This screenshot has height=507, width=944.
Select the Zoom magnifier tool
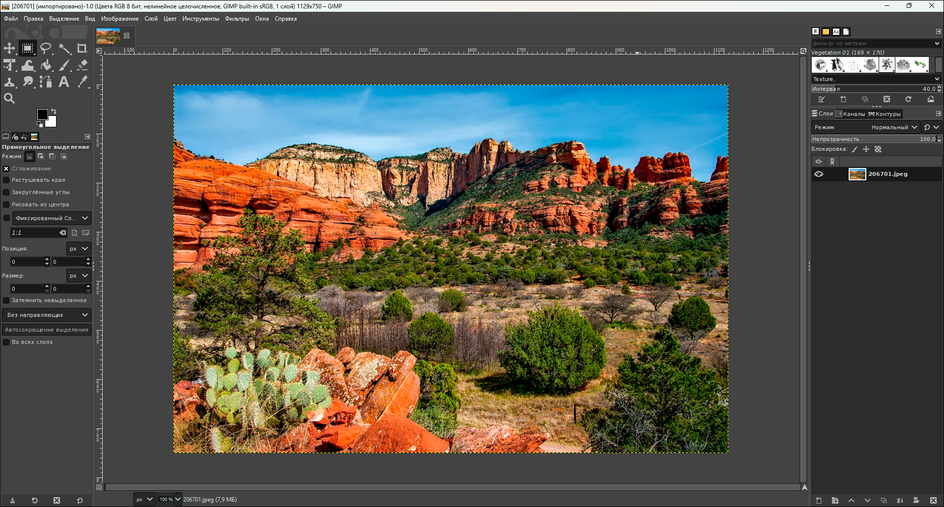[10, 98]
